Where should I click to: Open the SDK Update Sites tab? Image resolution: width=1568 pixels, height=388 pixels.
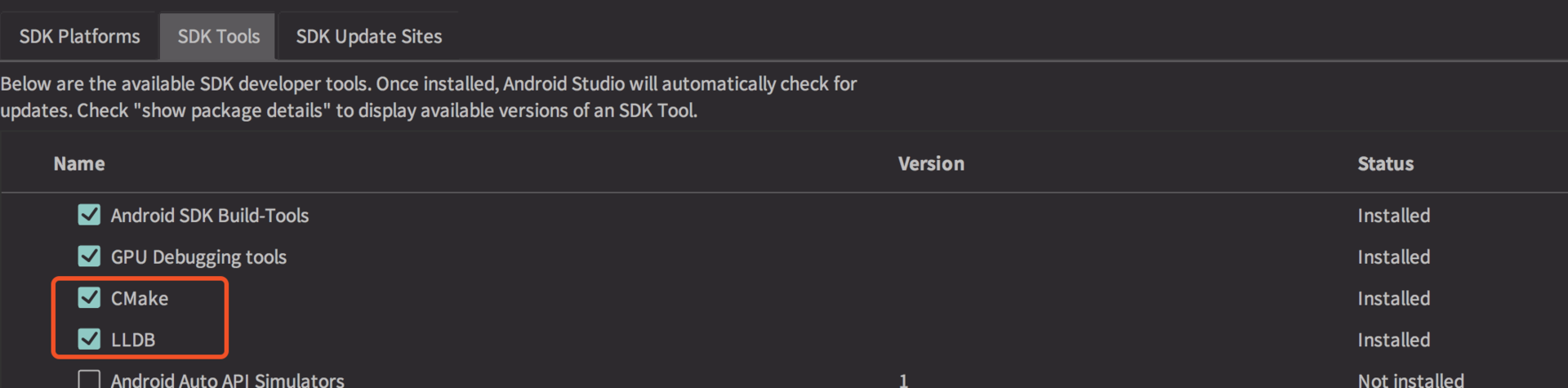click(x=368, y=37)
